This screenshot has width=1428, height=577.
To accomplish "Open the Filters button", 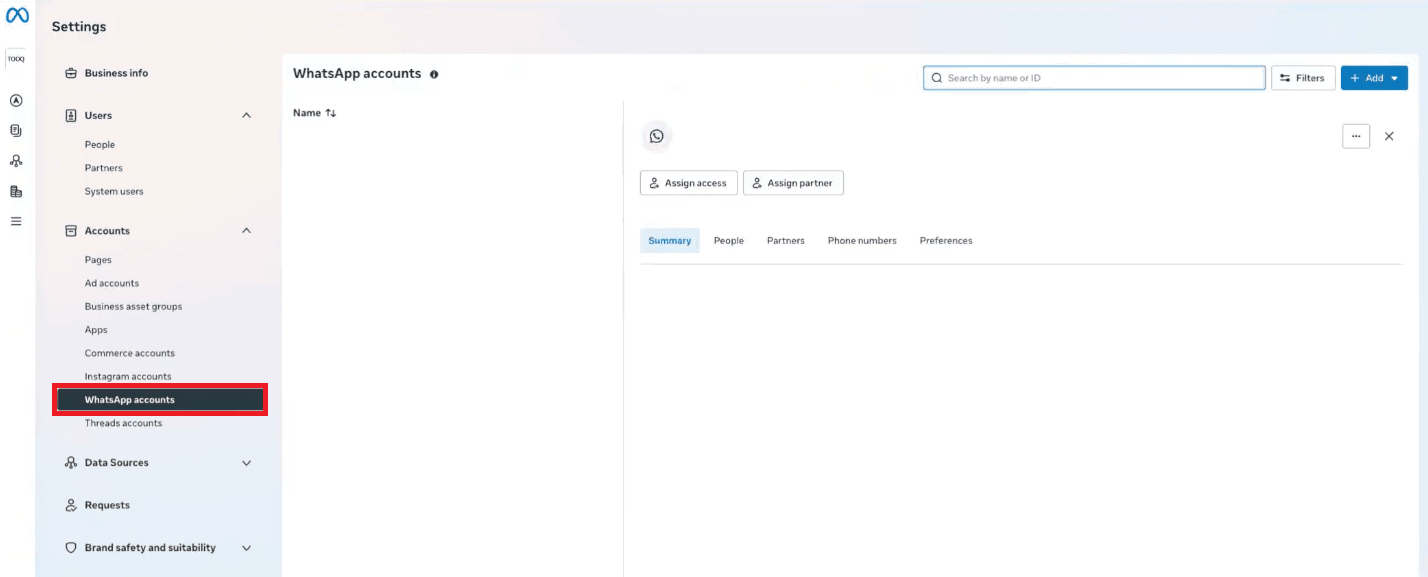I will pos(1303,78).
